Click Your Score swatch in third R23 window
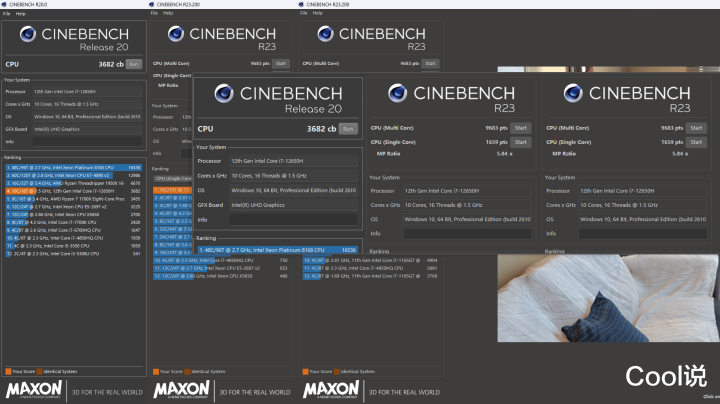Image resolution: width=720 pixels, height=404 pixels. pos(305,371)
